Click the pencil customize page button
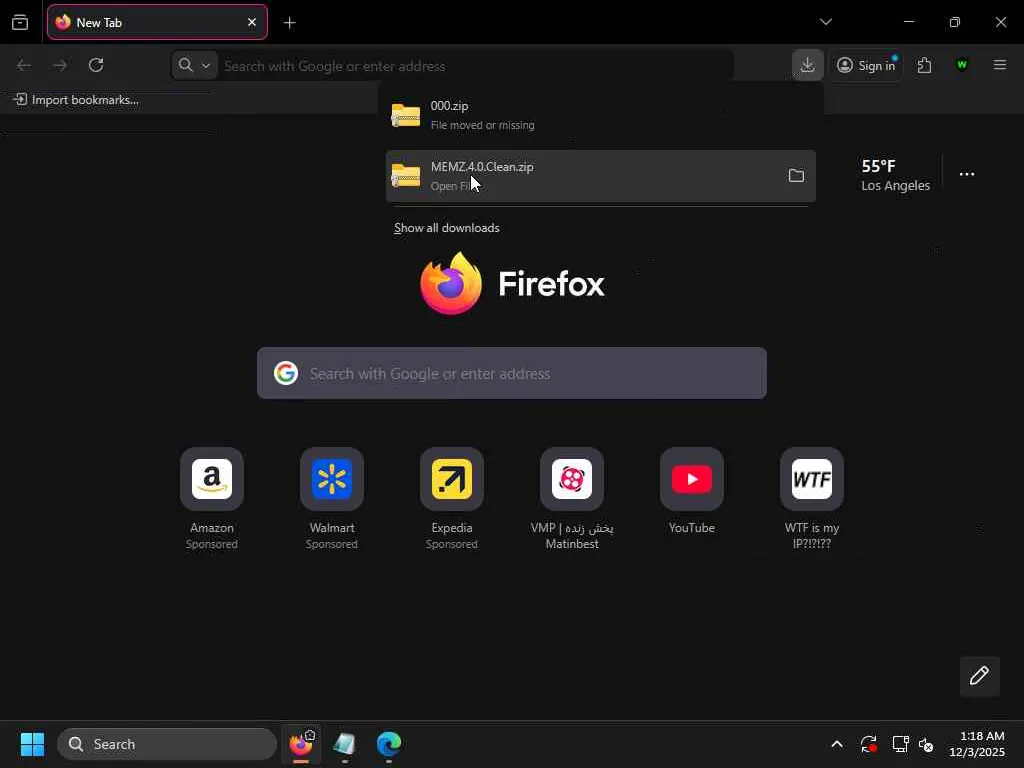Screen dimensions: 1024x768 [979, 676]
